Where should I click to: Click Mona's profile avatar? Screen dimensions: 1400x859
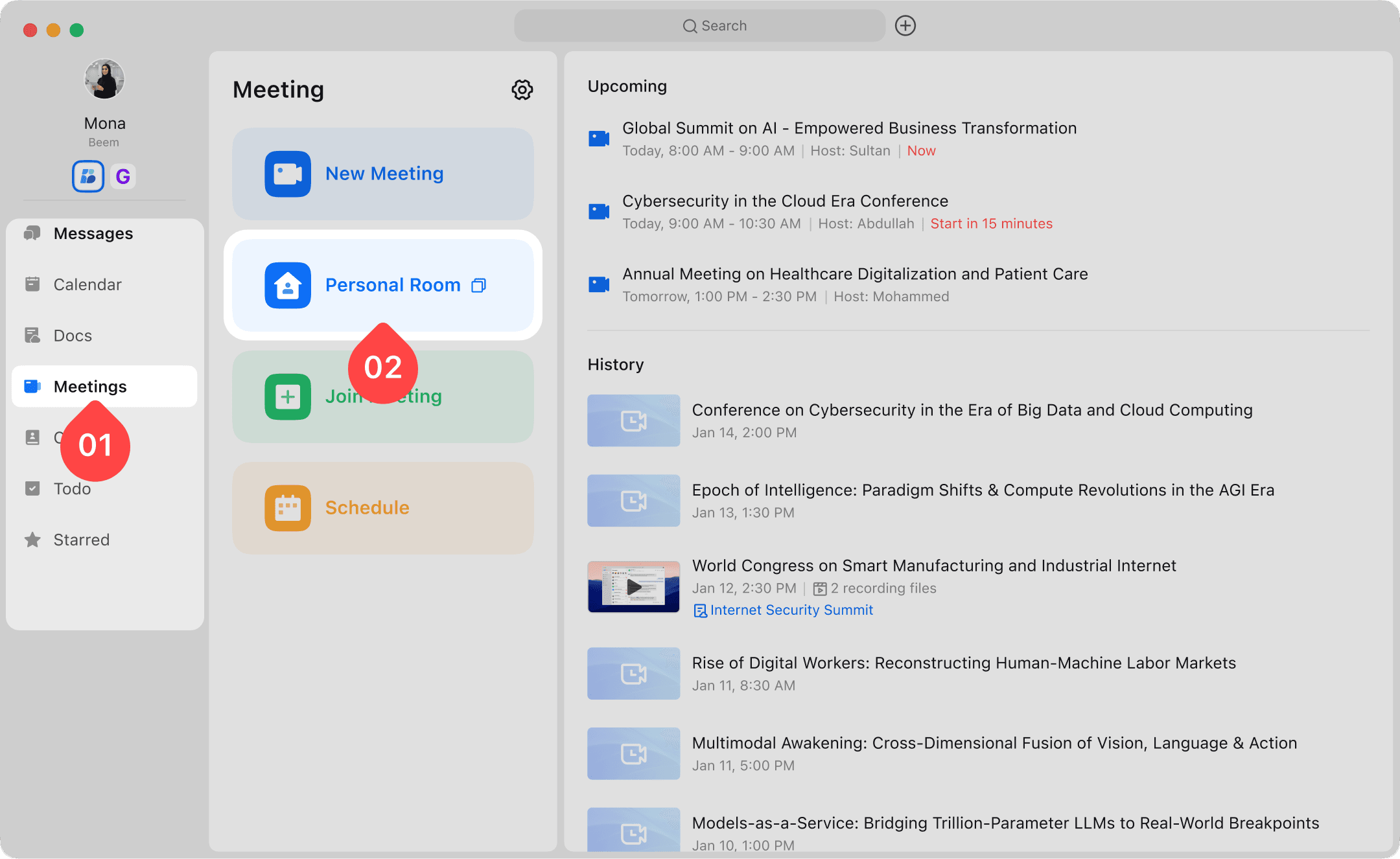click(x=104, y=80)
